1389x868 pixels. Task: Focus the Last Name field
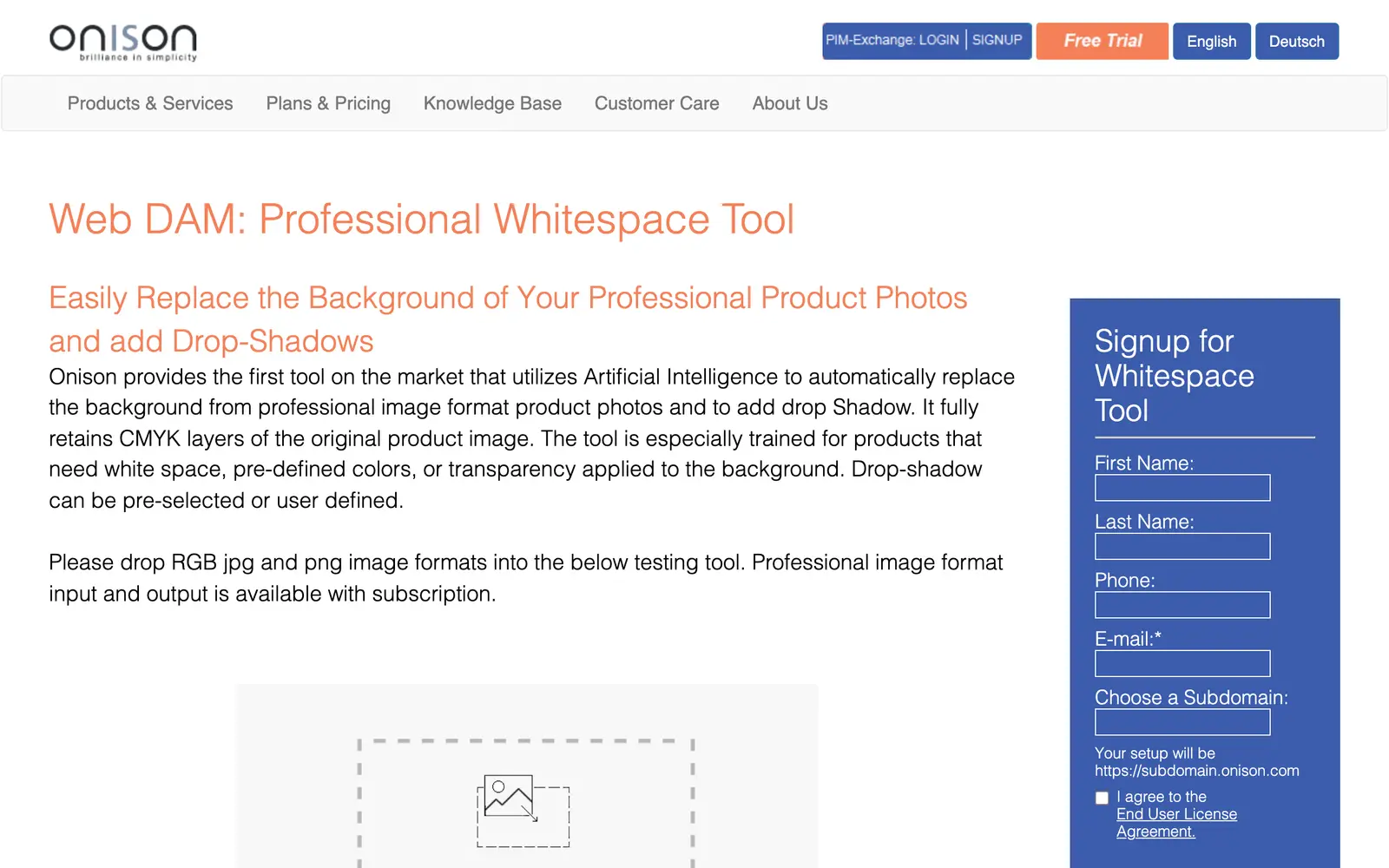tap(1182, 546)
